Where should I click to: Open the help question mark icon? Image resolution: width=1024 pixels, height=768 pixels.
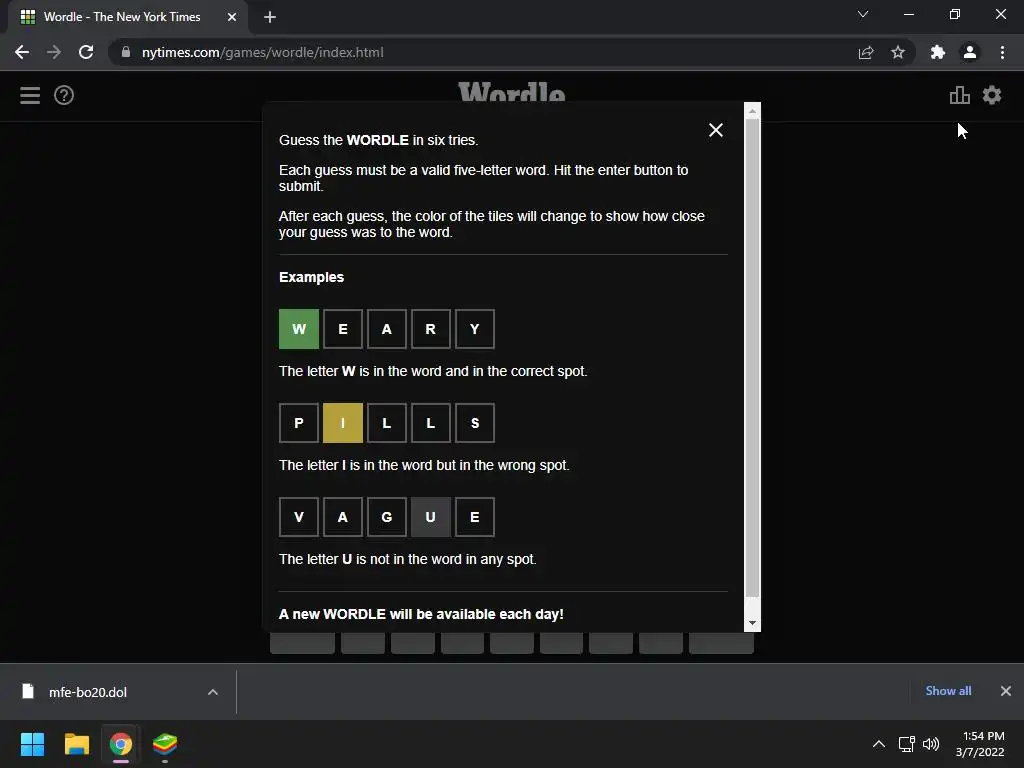point(64,95)
